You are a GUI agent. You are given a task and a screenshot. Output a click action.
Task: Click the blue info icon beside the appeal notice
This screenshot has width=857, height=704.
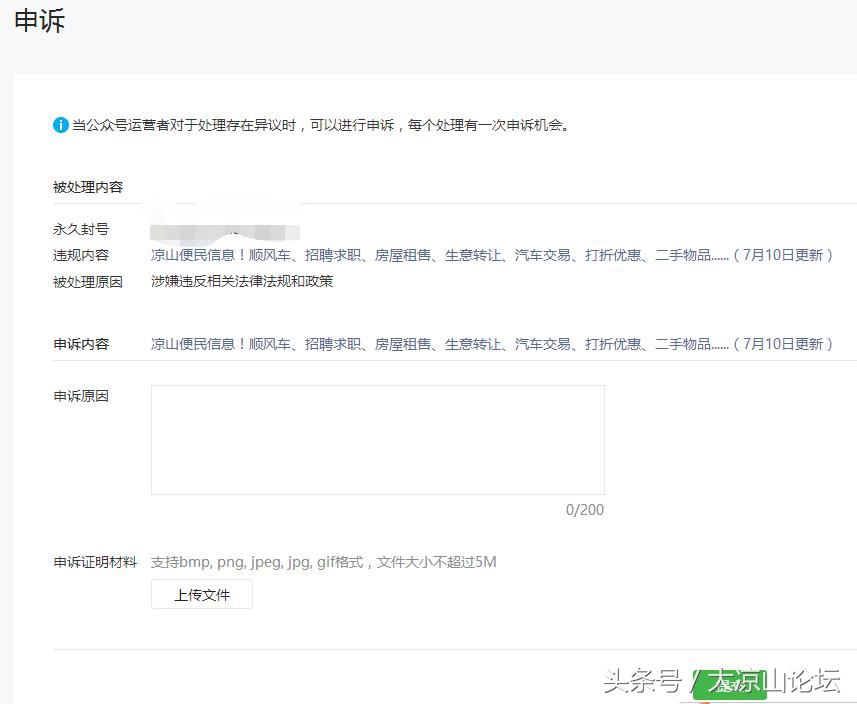[61, 125]
